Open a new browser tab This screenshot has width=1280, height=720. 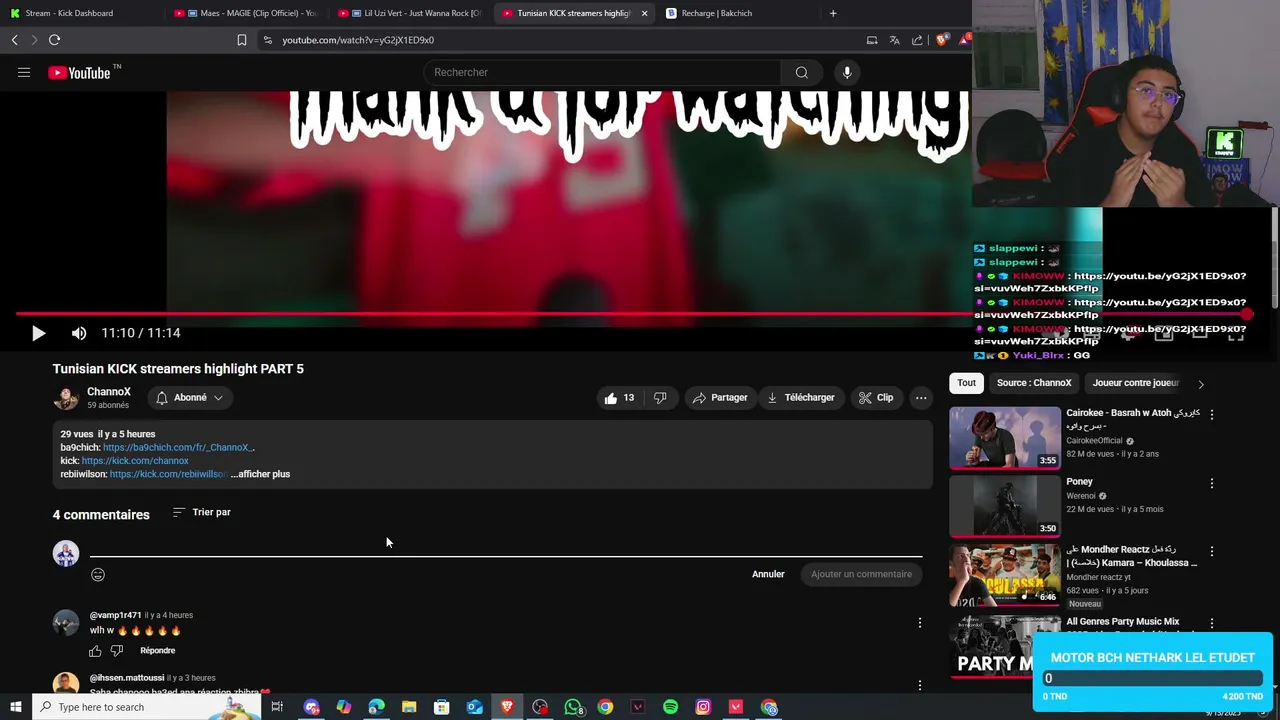pyautogui.click(x=833, y=13)
